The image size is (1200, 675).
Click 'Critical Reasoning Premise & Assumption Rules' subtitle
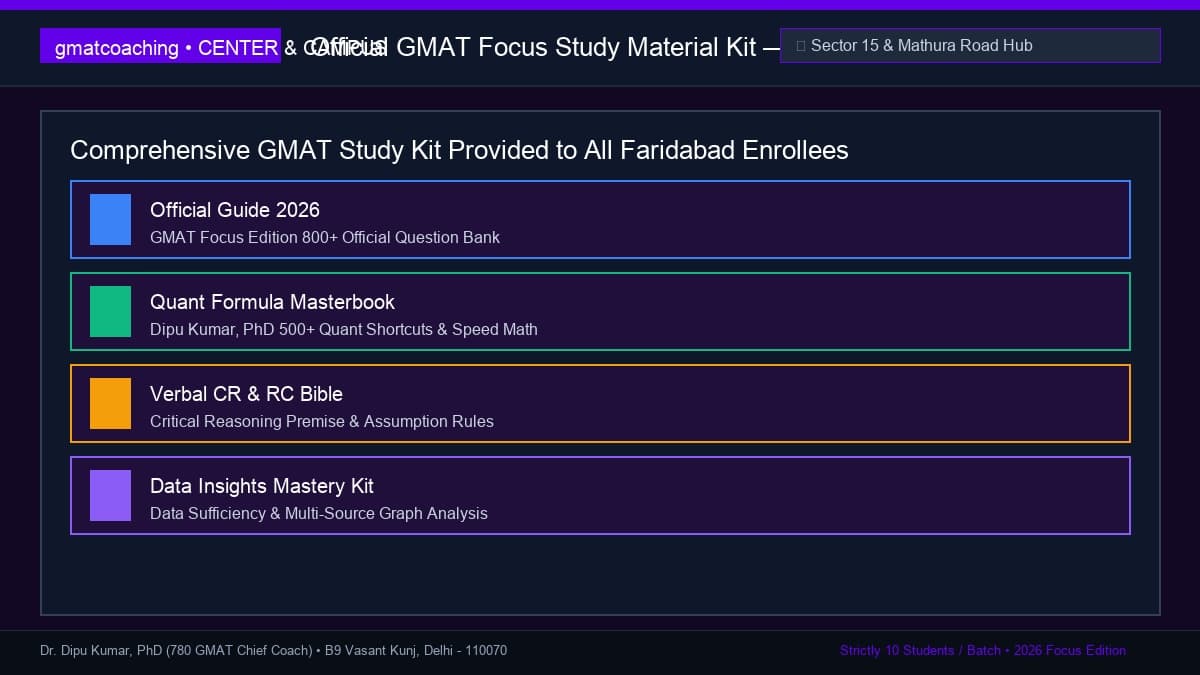click(322, 422)
